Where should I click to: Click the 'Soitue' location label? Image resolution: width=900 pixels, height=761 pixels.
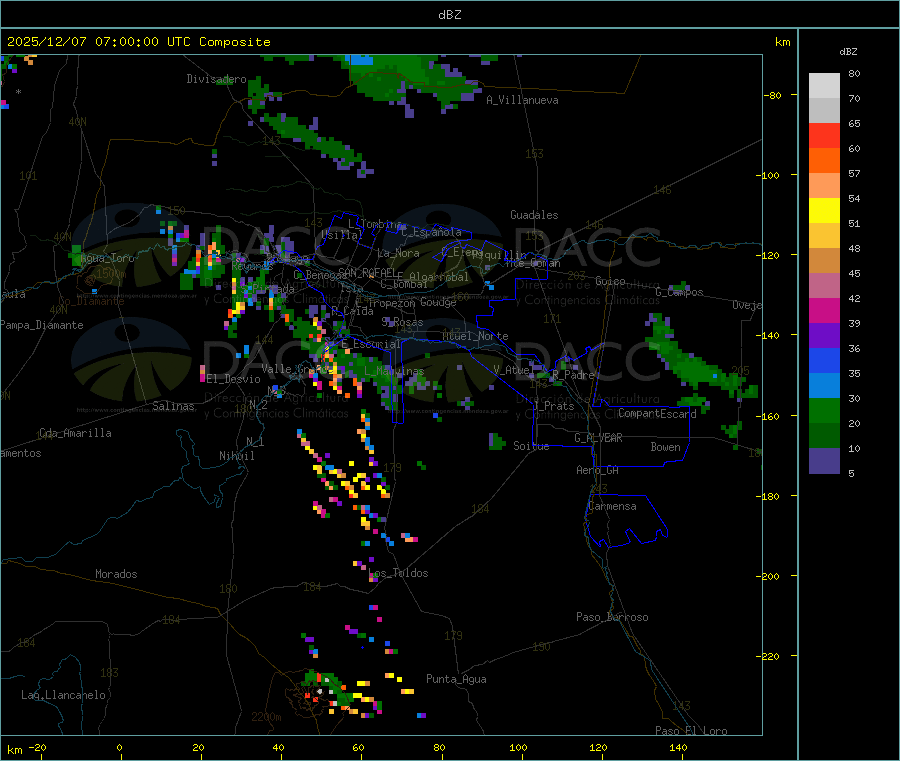click(531, 446)
